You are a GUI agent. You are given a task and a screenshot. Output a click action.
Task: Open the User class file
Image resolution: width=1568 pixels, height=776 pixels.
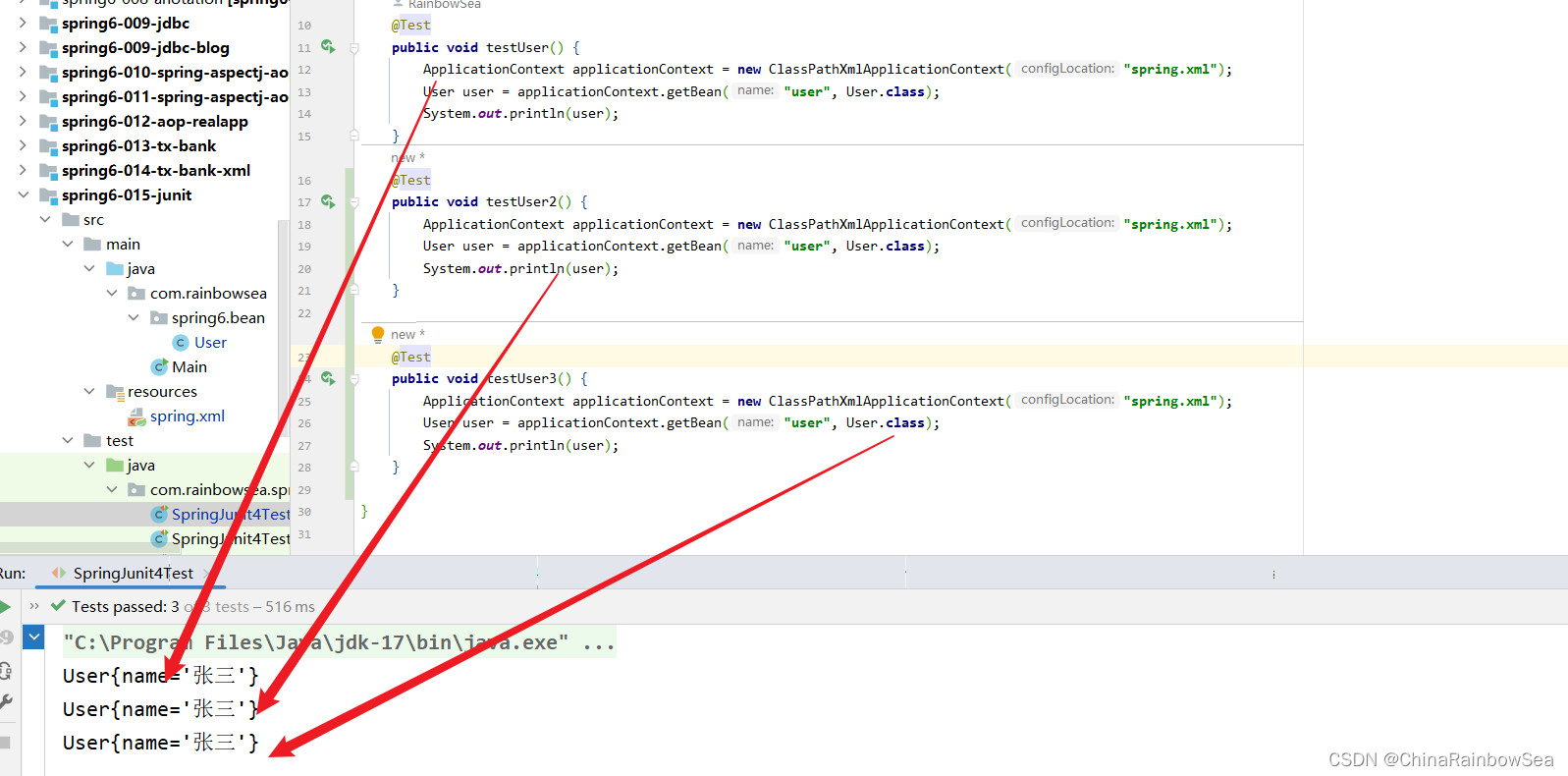click(x=210, y=343)
